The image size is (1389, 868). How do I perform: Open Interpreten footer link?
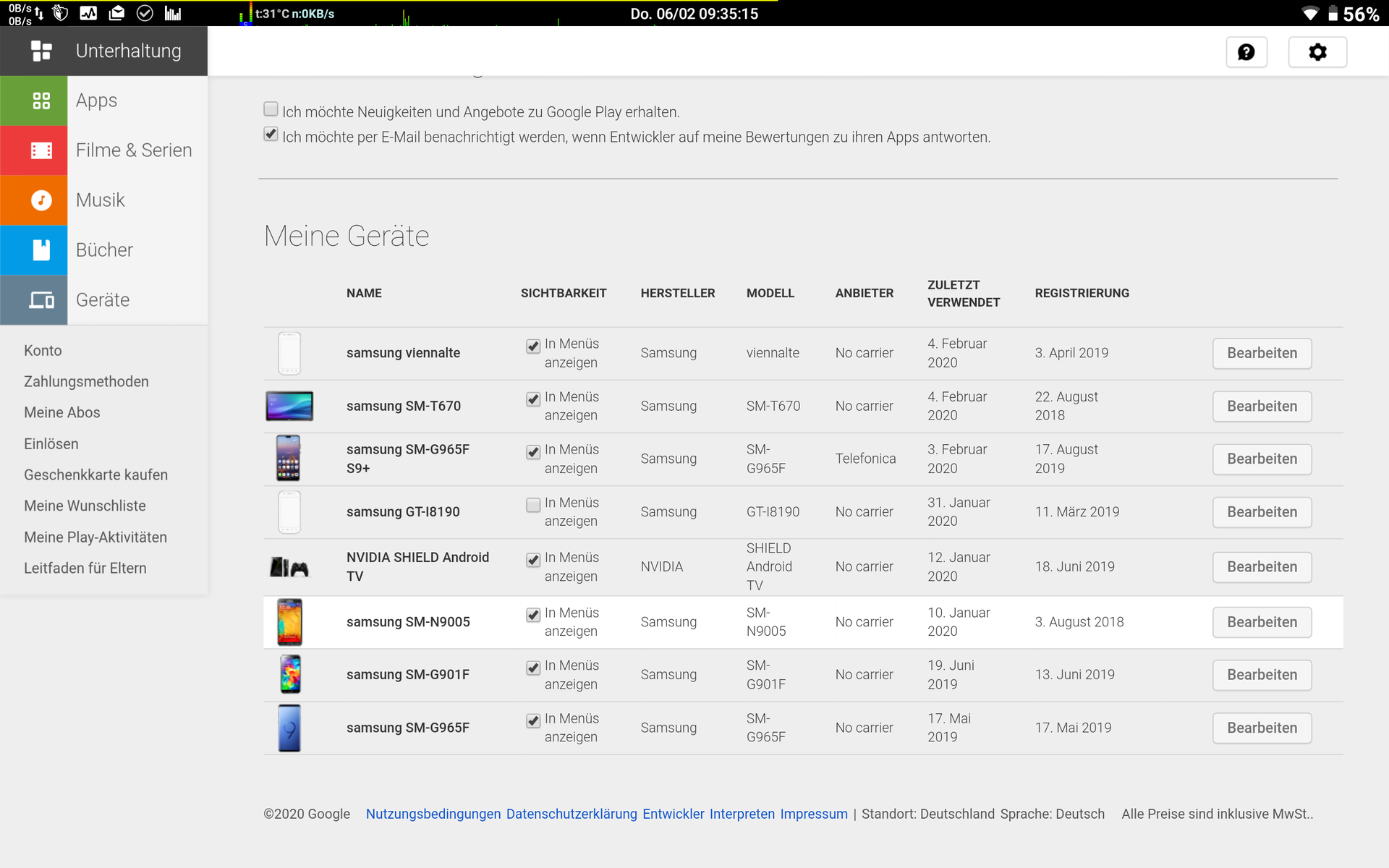tap(742, 814)
